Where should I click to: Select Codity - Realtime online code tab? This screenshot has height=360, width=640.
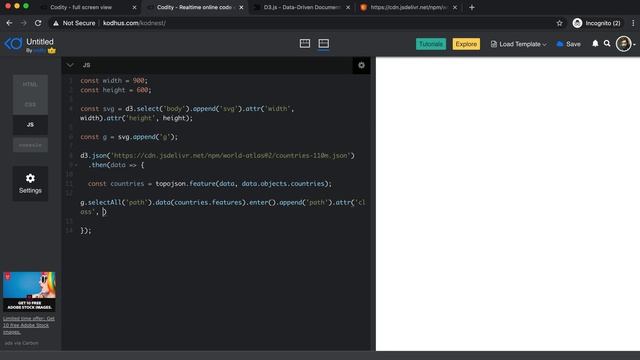(194, 7)
